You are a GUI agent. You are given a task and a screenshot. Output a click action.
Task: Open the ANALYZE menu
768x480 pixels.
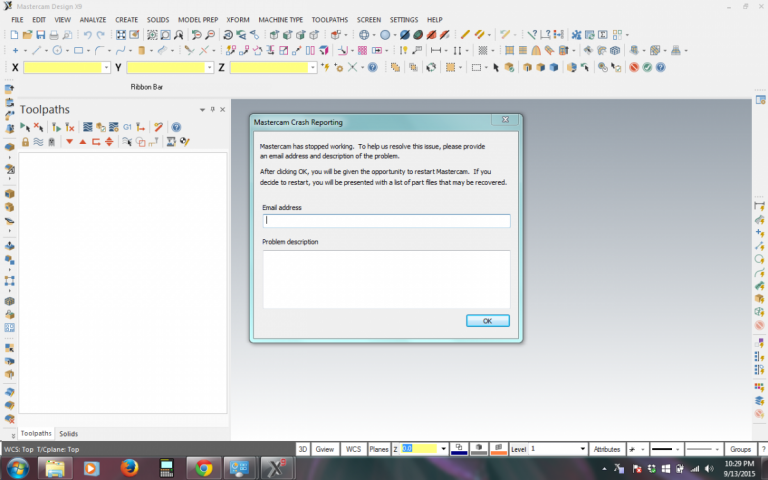93,20
